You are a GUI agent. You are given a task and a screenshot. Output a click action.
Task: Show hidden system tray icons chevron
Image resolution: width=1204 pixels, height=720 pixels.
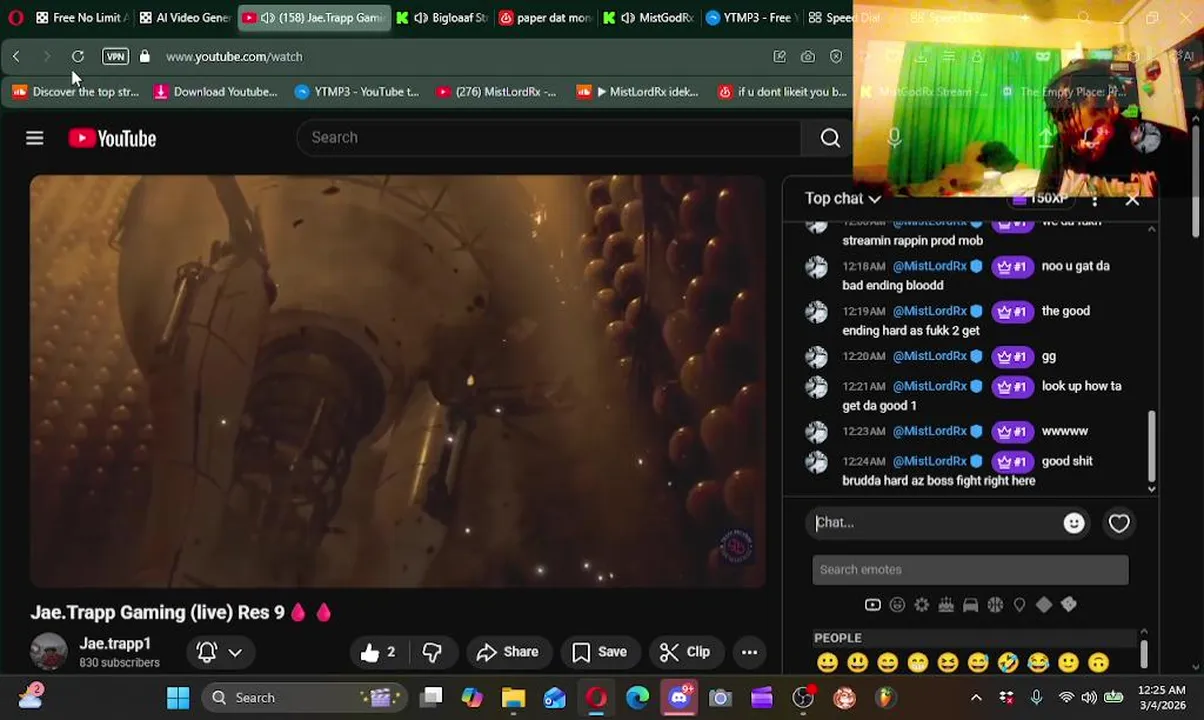coord(976,698)
